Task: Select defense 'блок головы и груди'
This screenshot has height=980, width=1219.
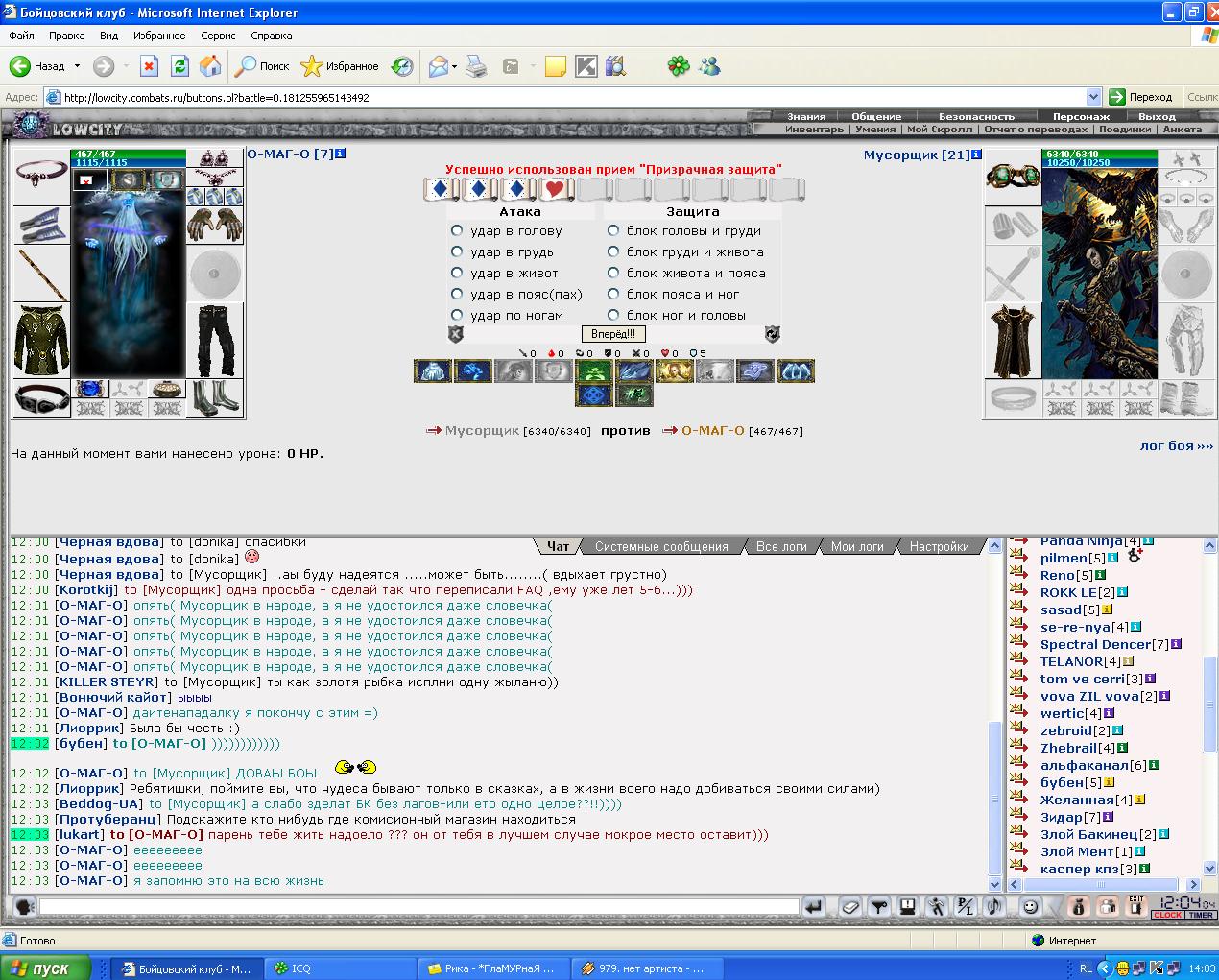Action: 613,230
